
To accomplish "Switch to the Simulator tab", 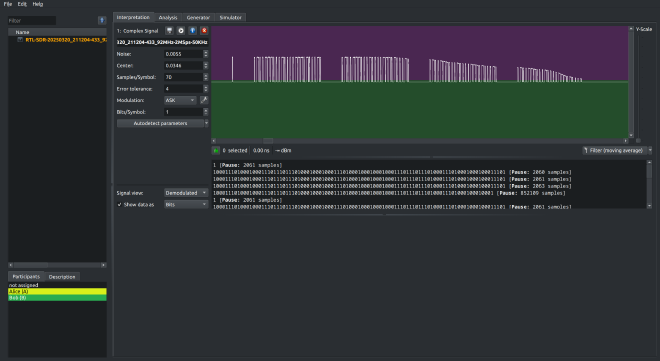I will point(231,18).
